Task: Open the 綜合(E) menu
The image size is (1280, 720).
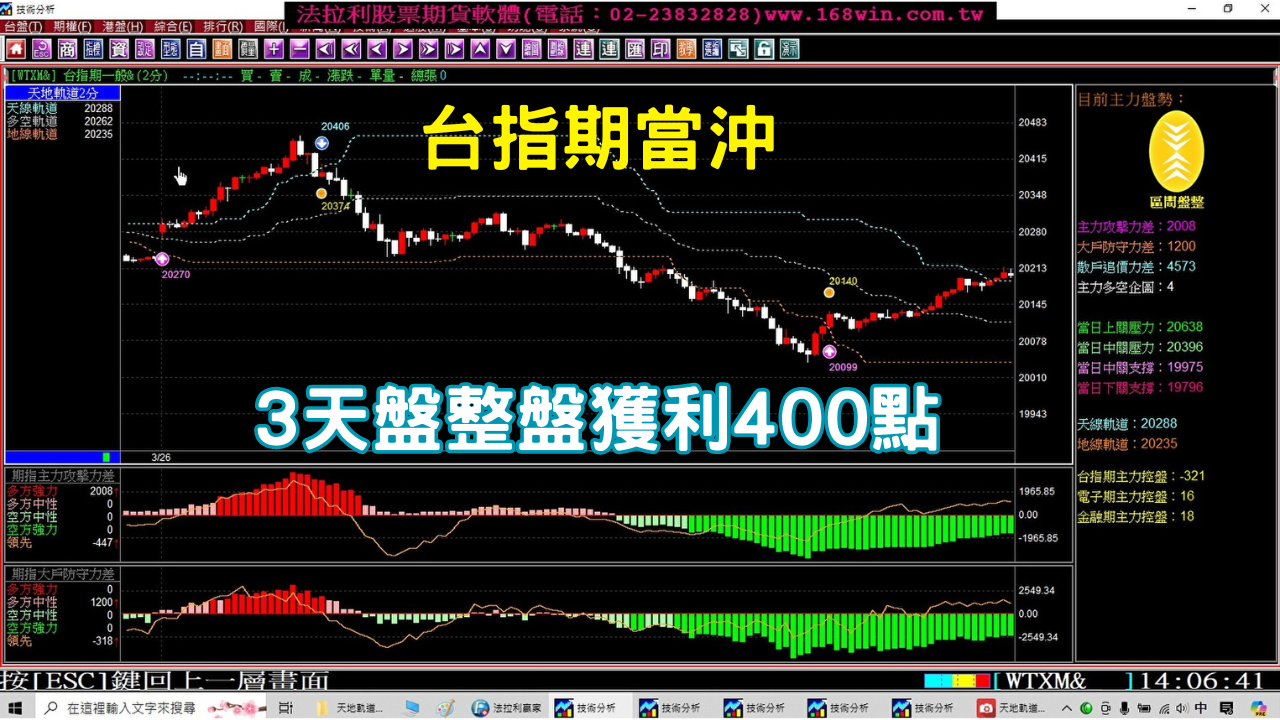Action: (173, 27)
